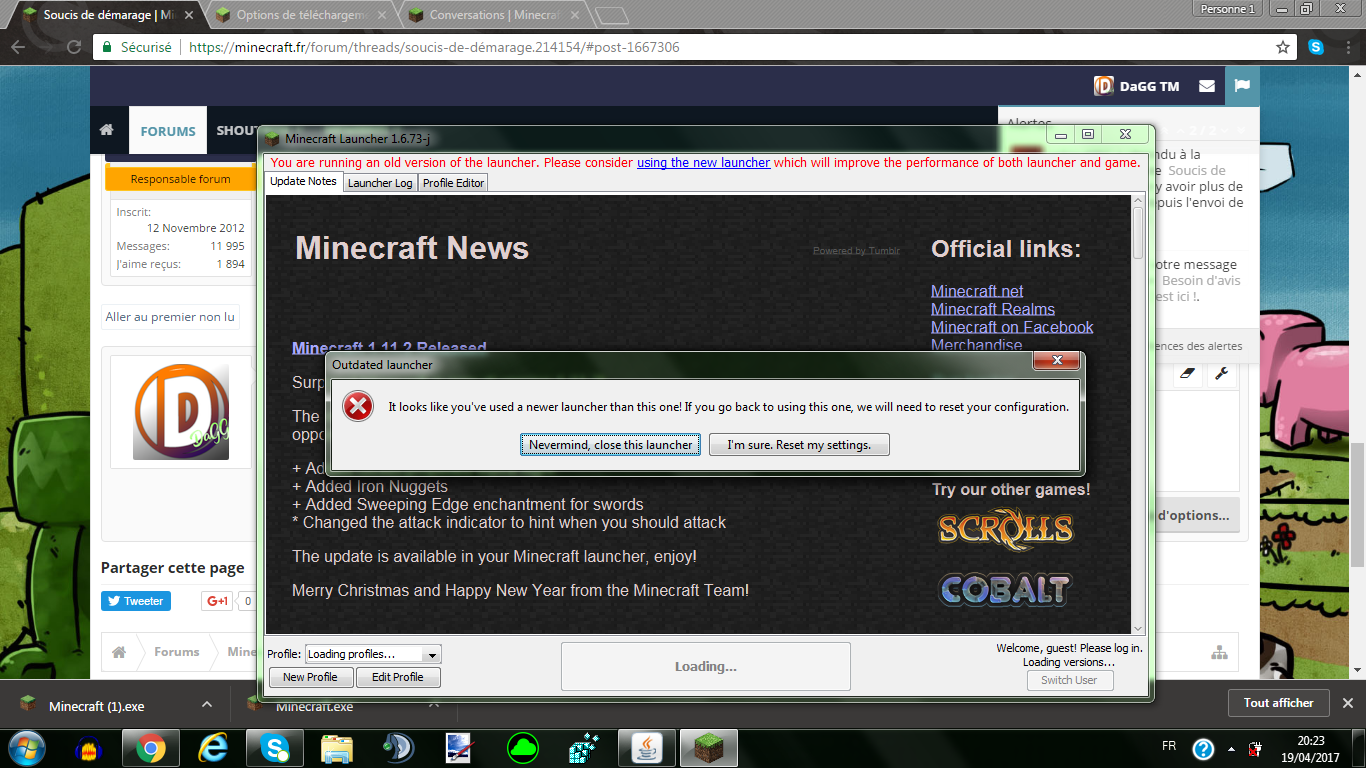The image size is (1366, 768).
Task: Click the breadcrumb Forums link
Action: (176, 652)
